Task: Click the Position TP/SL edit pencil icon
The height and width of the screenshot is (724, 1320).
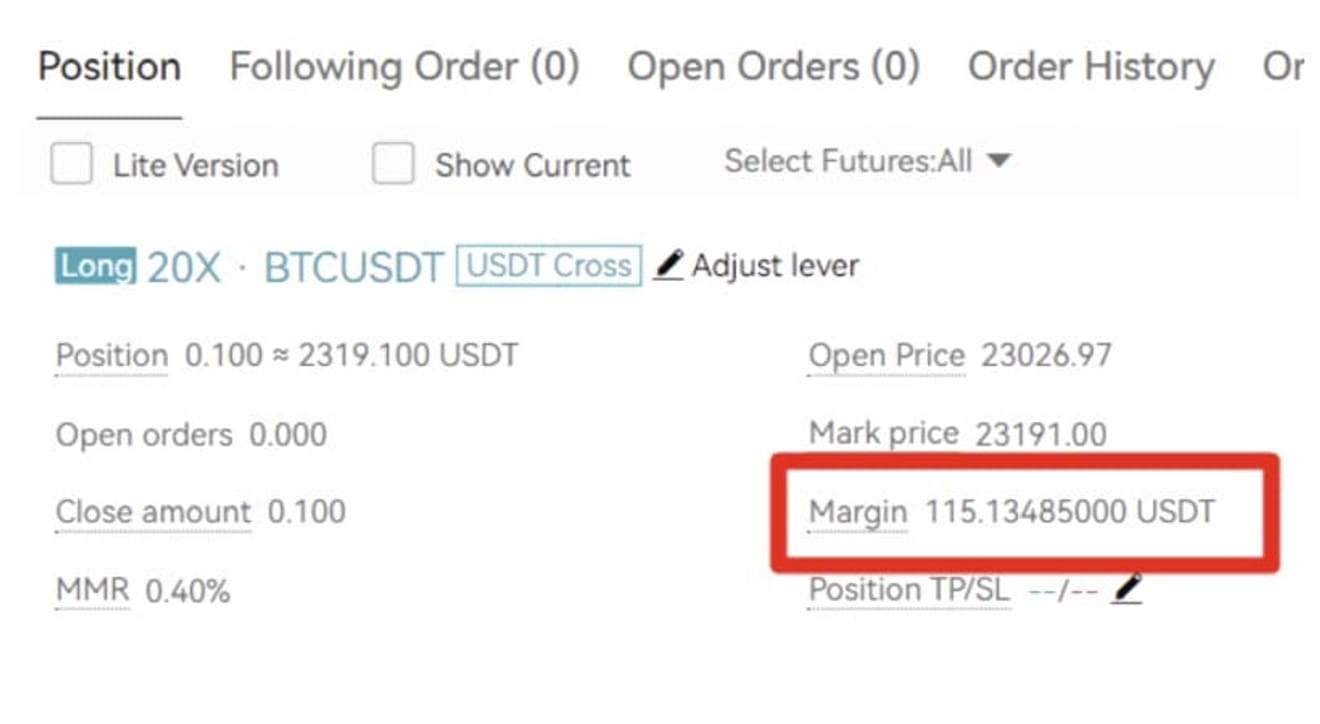Action: click(x=1127, y=589)
